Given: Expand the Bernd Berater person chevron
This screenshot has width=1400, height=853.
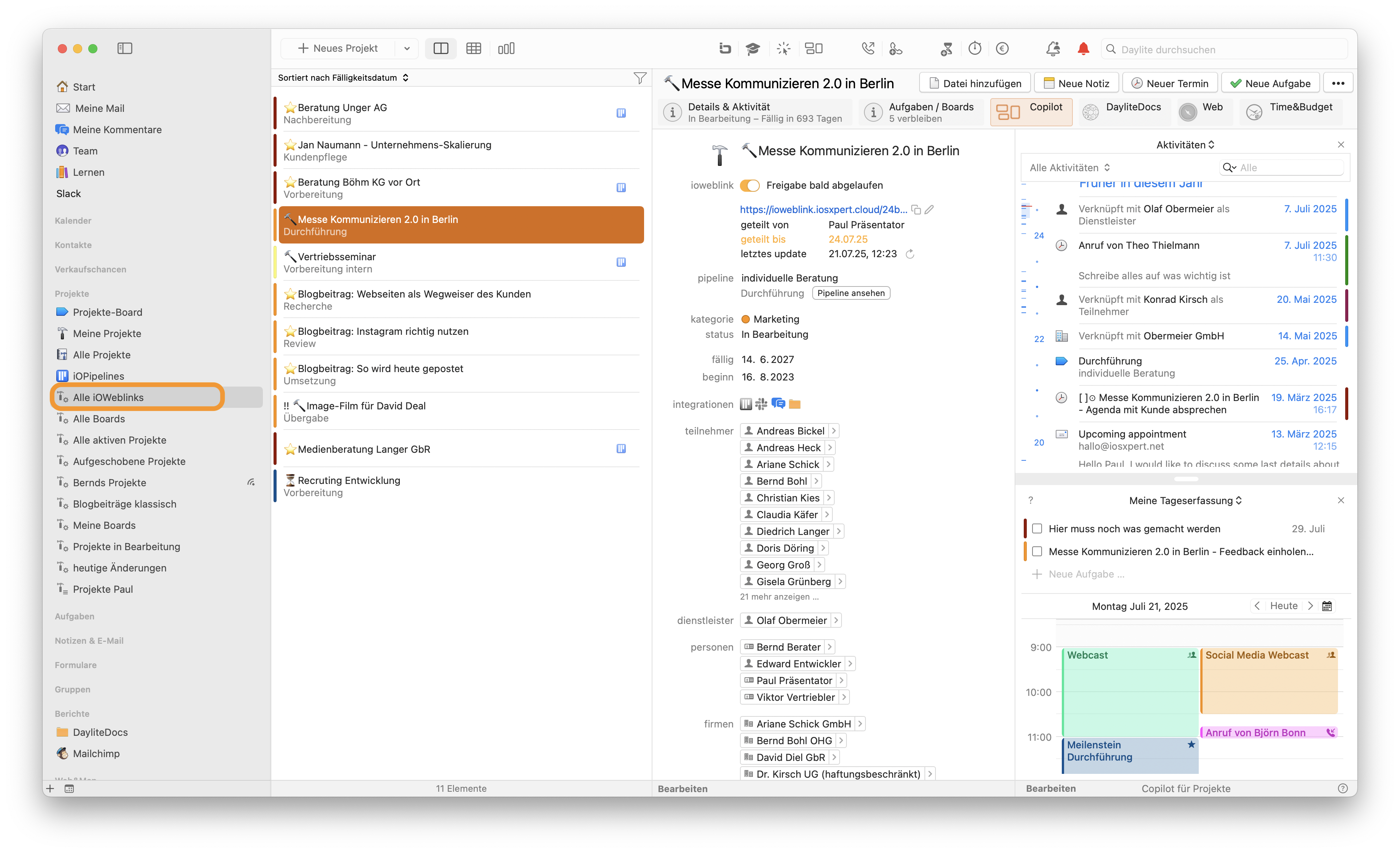Looking at the screenshot, I should pos(830,647).
